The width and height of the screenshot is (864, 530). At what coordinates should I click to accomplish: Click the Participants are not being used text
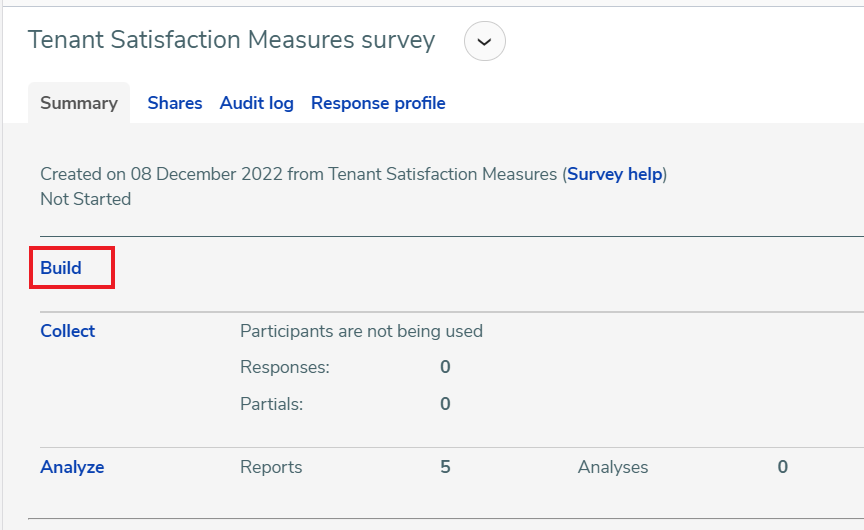coord(361,331)
